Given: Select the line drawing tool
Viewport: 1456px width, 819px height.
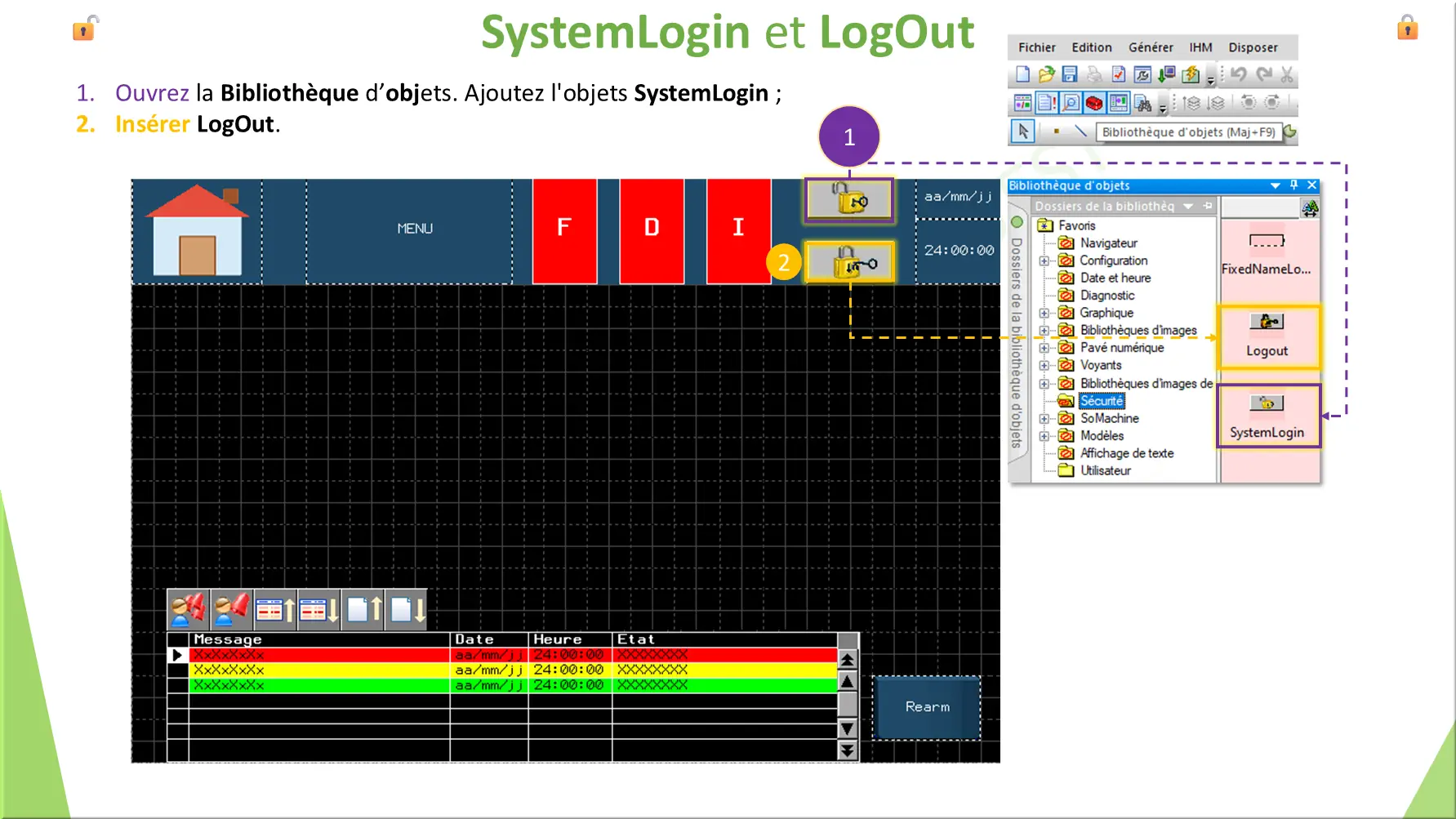Looking at the screenshot, I should pos(1080,131).
